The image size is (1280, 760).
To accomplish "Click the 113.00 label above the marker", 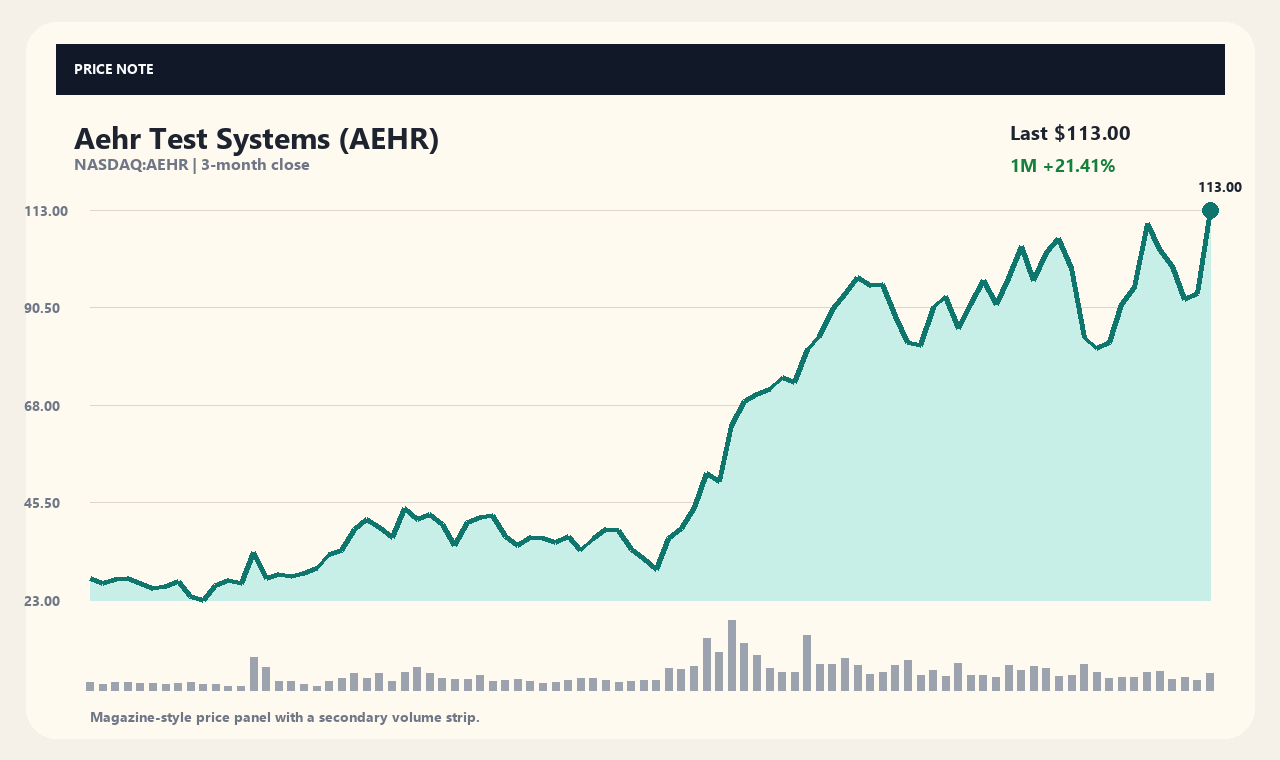I will (1219, 187).
